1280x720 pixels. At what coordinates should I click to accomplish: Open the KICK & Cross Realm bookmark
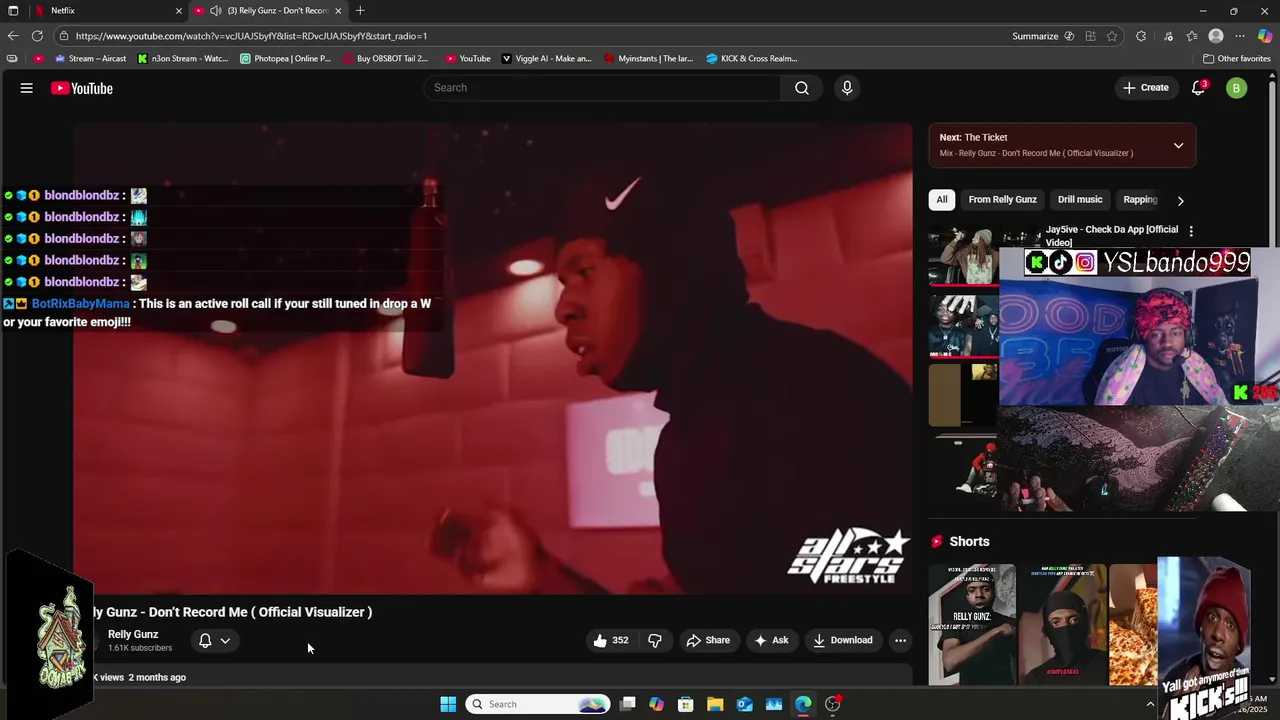coord(752,58)
